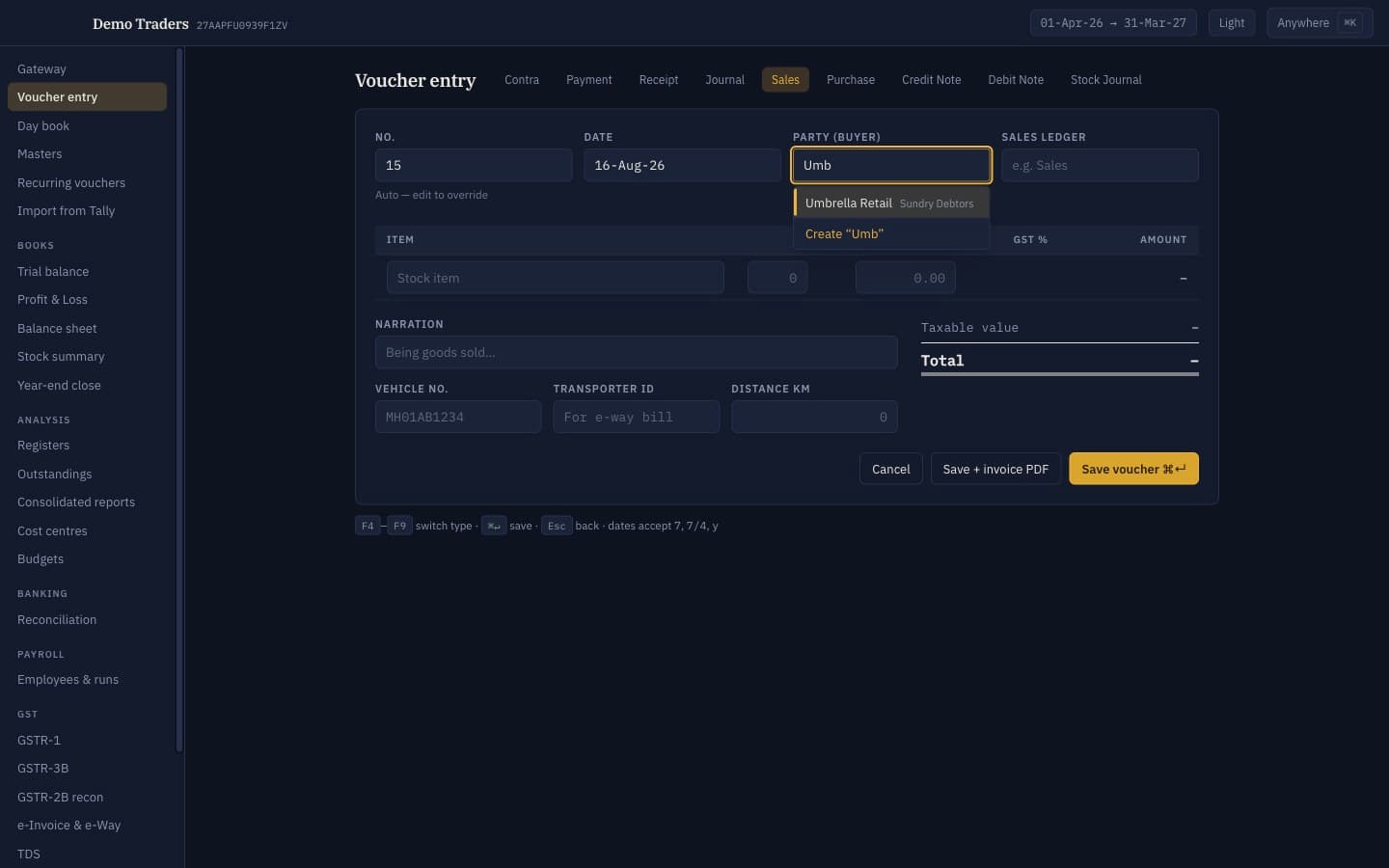Screen dimensions: 1389x868
Task: Click the Transporter ID field
Action: click(x=637, y=417)
